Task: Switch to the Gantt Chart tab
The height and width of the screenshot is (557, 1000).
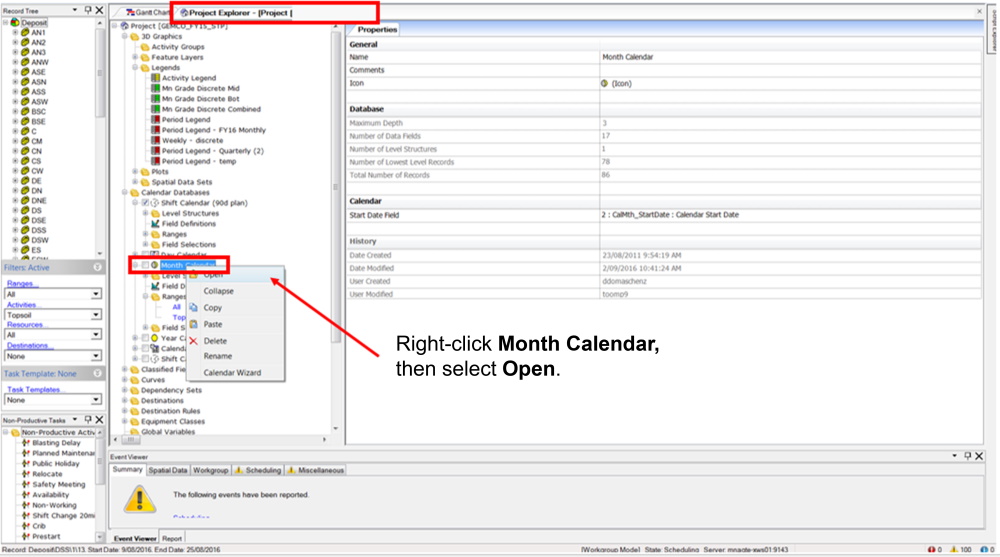Action: [x=147, y=12]
